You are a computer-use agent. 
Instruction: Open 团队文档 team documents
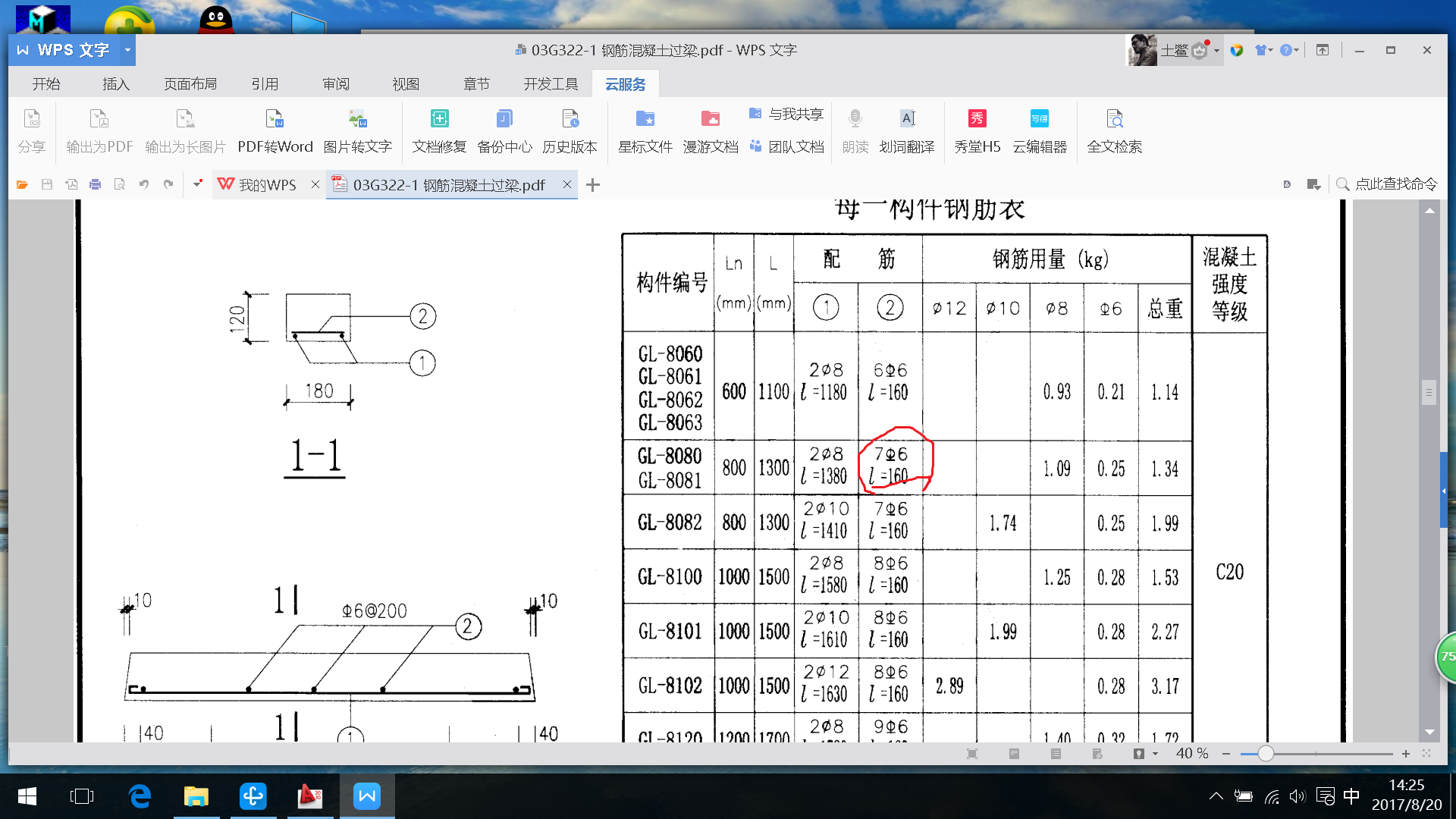(x=786, y=146)
